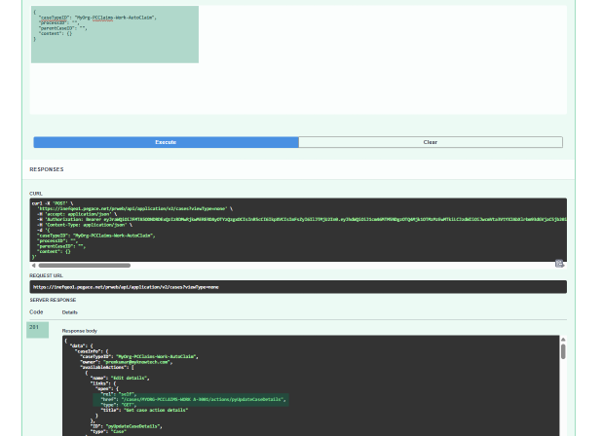The width and height of the screenshot is (602, 436).
Task: Click "Get case action details" title line
Action: coord(144,410)
